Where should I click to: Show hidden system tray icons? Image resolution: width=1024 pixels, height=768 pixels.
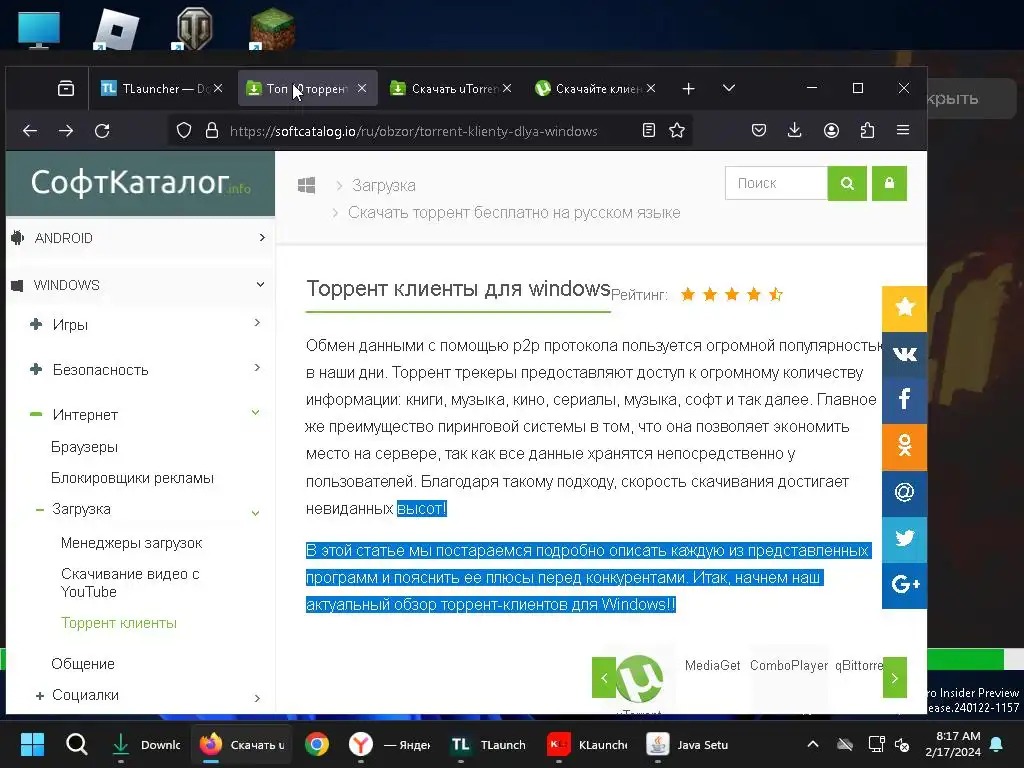(812, 744)
